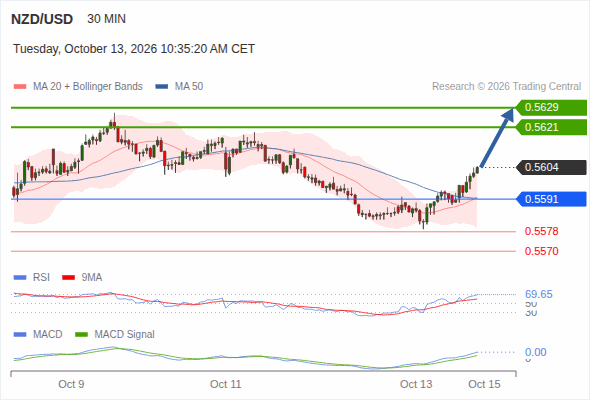Click the 0.5604 current price tag

coord(551,167)
